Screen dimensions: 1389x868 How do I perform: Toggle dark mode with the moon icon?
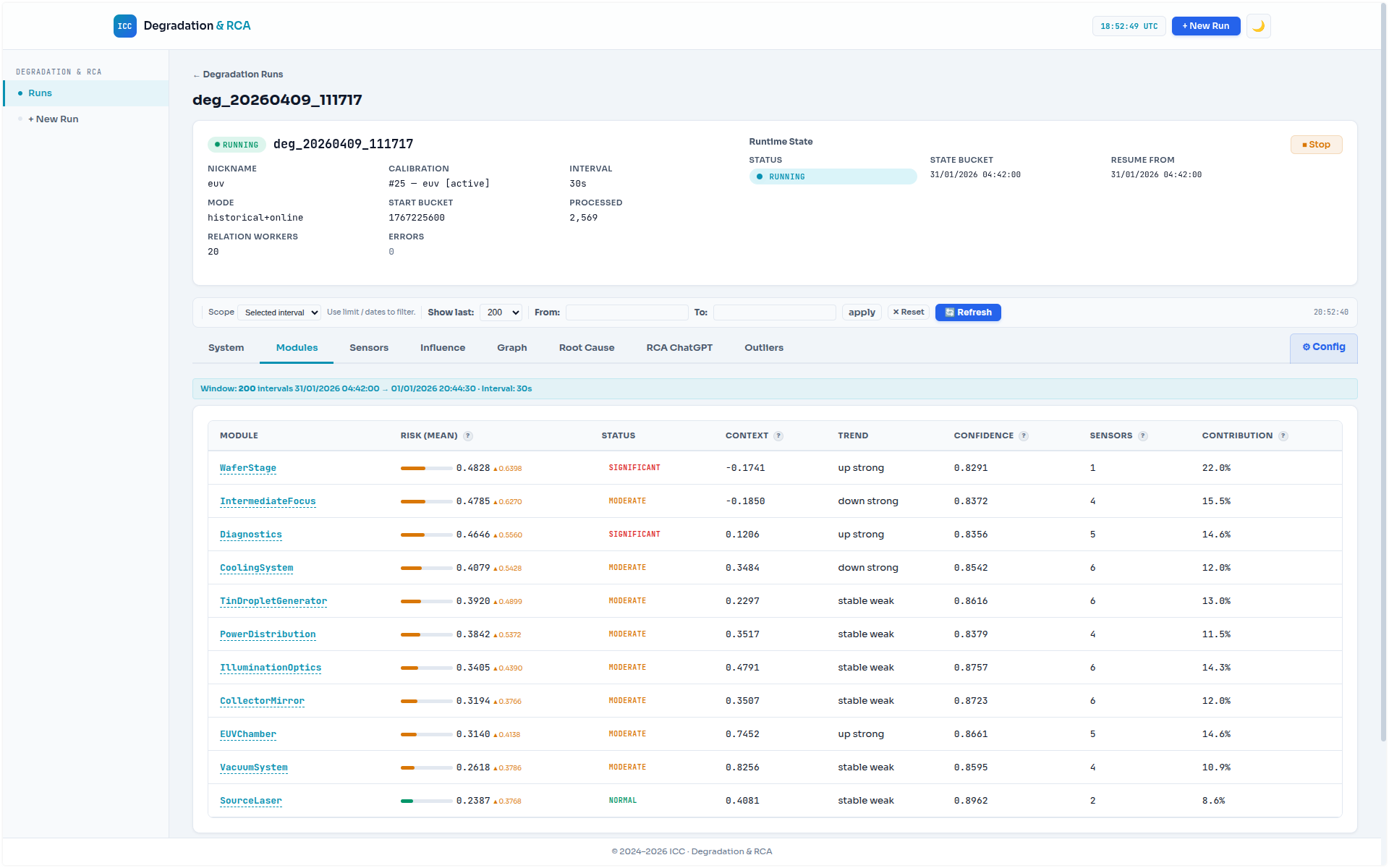(1258, 26)
